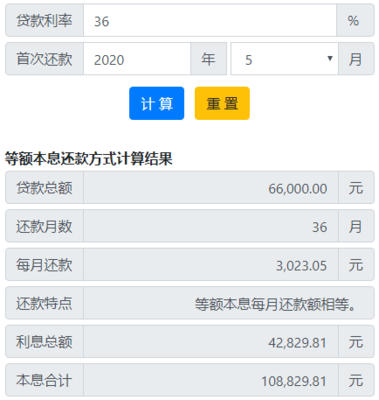Click the 贷款总额 label

[44, 188]
